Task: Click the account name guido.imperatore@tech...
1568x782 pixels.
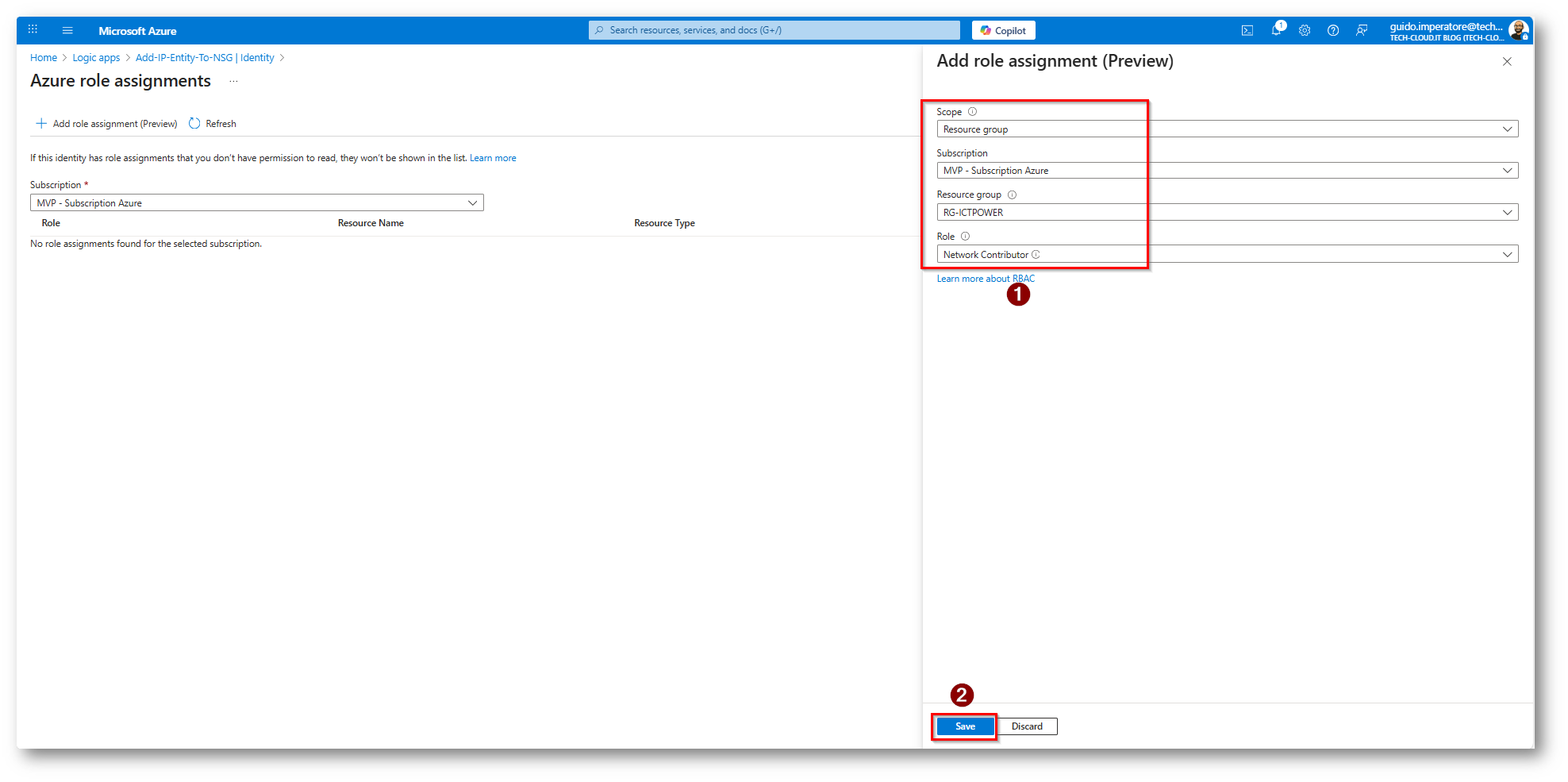Action: [1446, 26]
